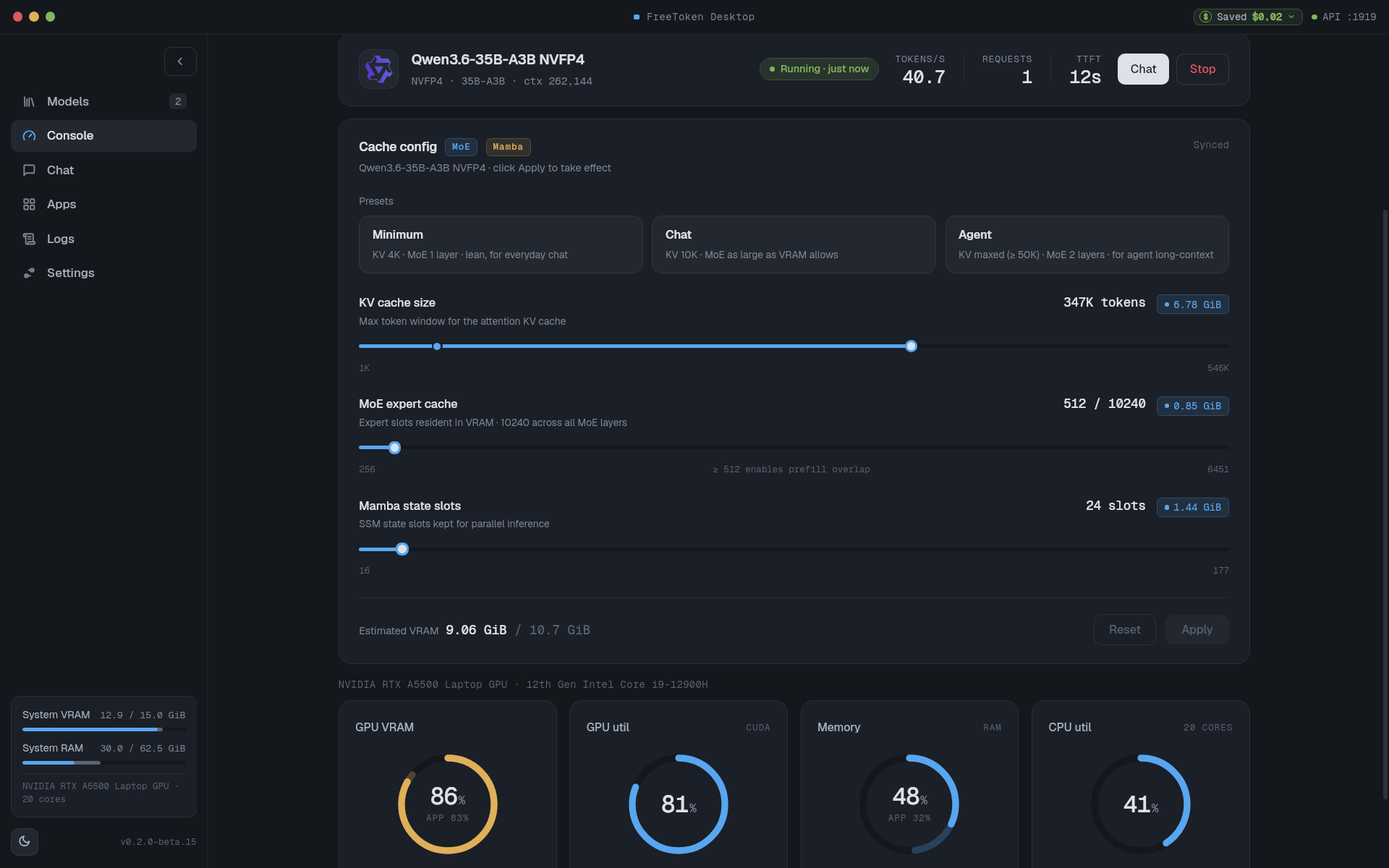This screenshot has width=1389, height=868.
Task: Click the 24 slots value
Action: pyautogui.click(x=1116, y=506)
